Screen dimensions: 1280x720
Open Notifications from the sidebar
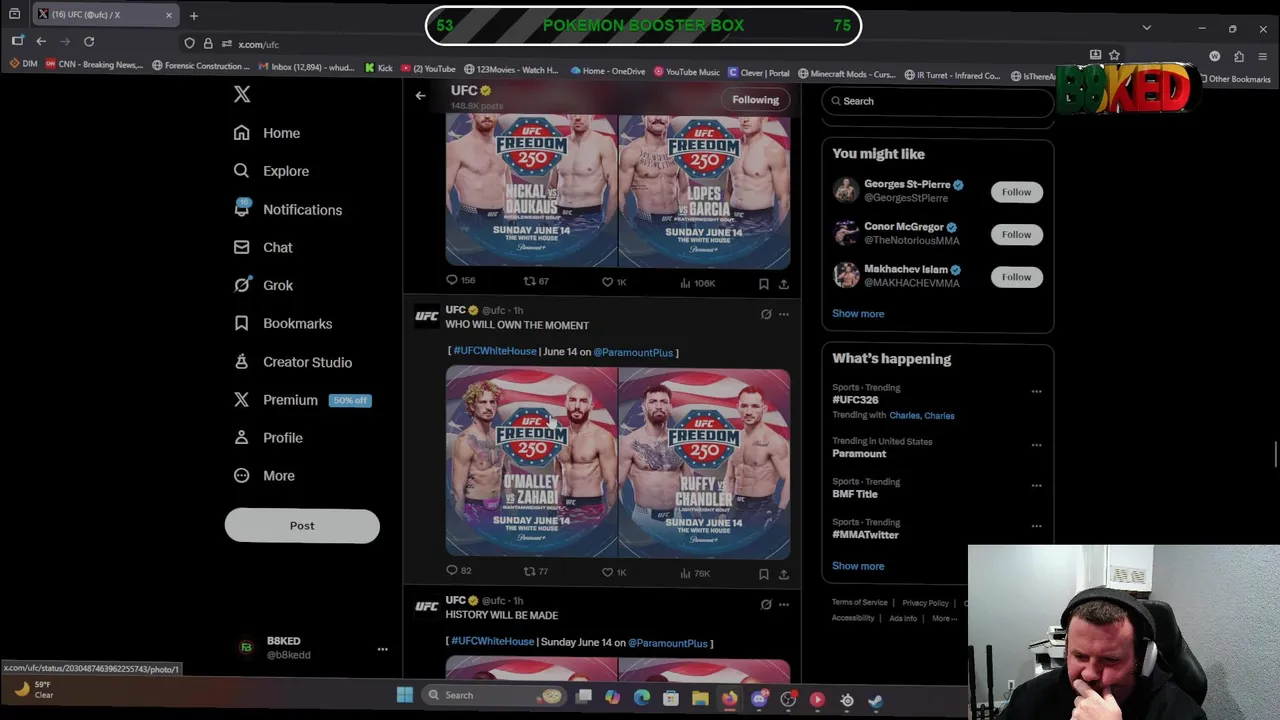point(288,210)
